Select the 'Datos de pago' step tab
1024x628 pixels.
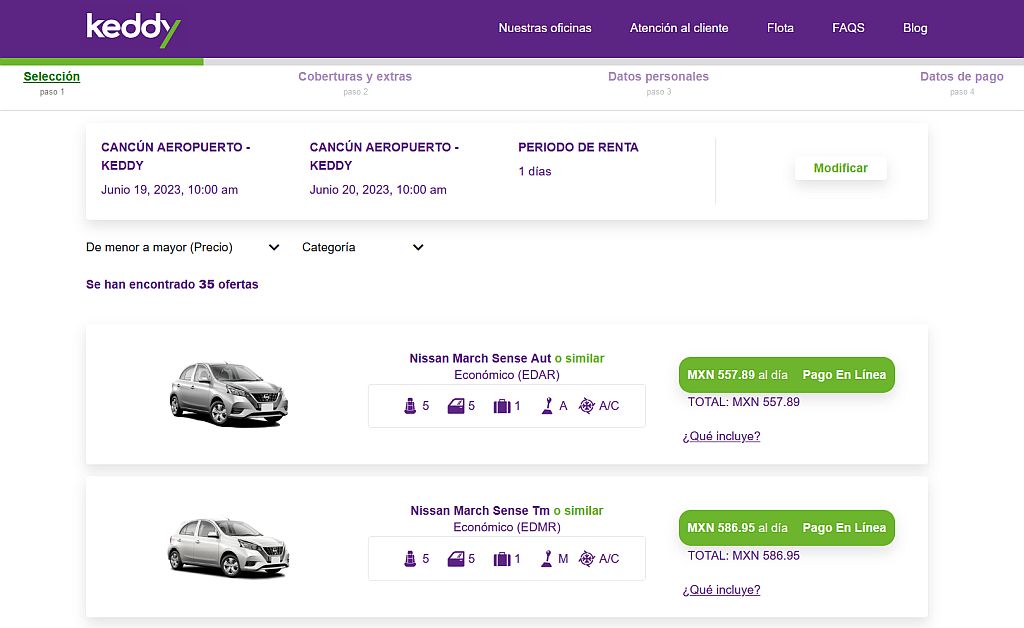pos(962,76)
